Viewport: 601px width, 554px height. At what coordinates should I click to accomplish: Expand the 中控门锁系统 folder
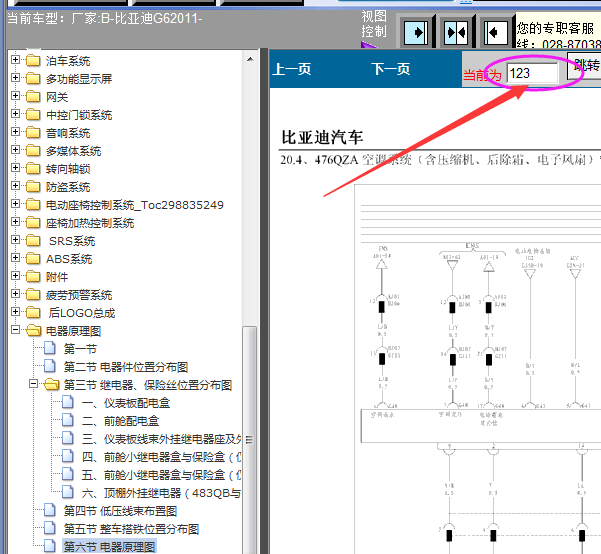coord(15,114)
